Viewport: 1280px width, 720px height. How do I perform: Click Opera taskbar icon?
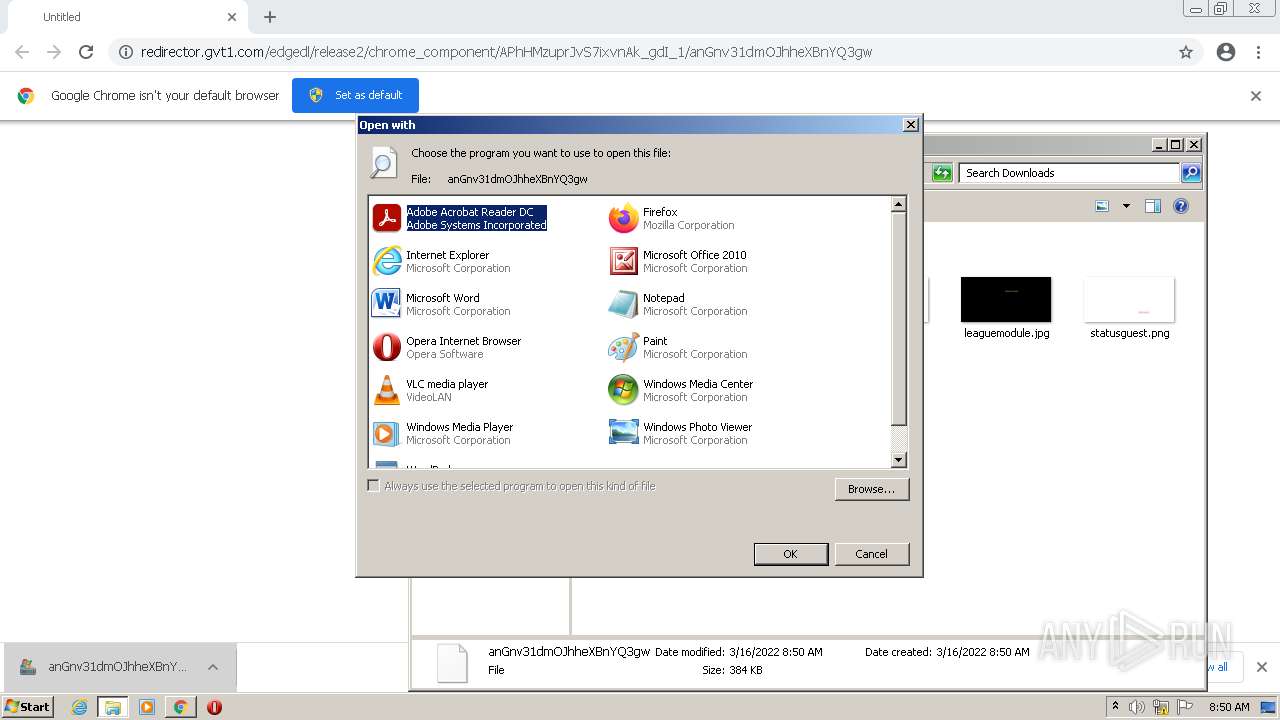(214, 707)
